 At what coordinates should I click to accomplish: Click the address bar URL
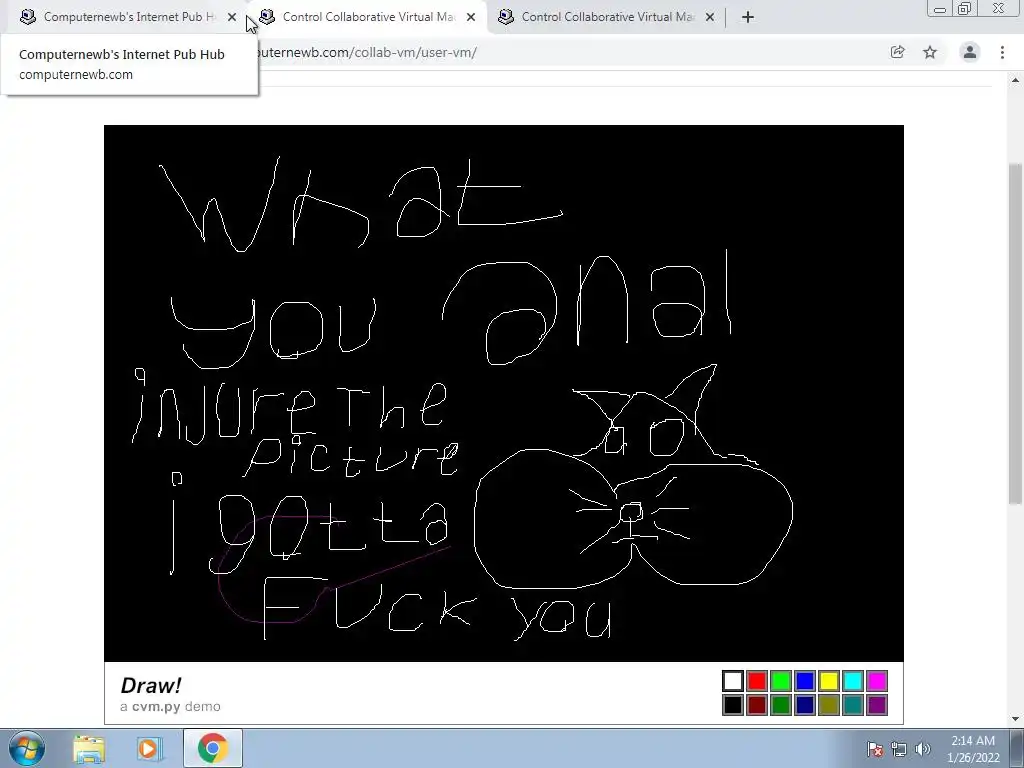[x=366, y=52]
